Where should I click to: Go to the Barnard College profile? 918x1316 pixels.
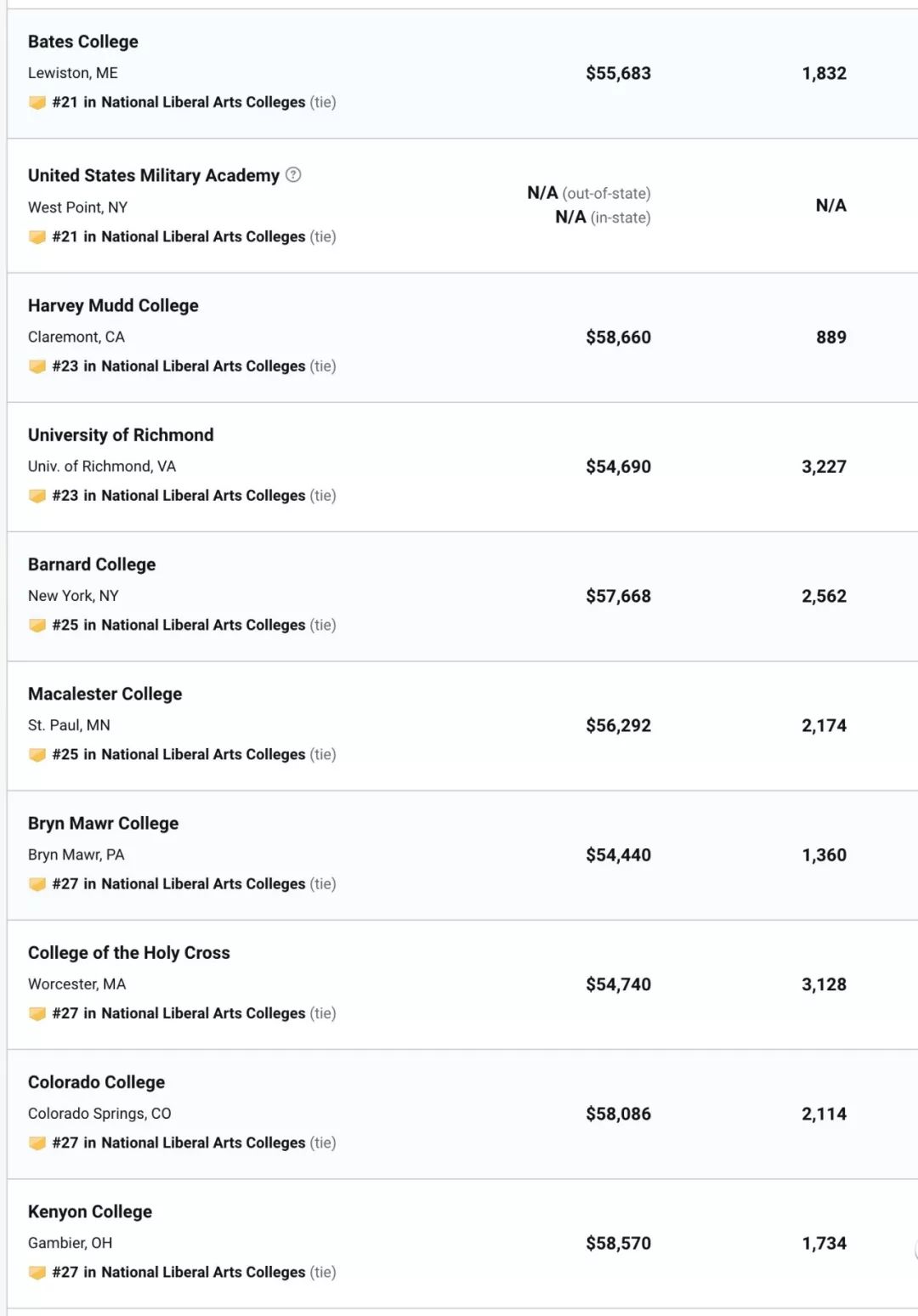click(x=92, y=564)
